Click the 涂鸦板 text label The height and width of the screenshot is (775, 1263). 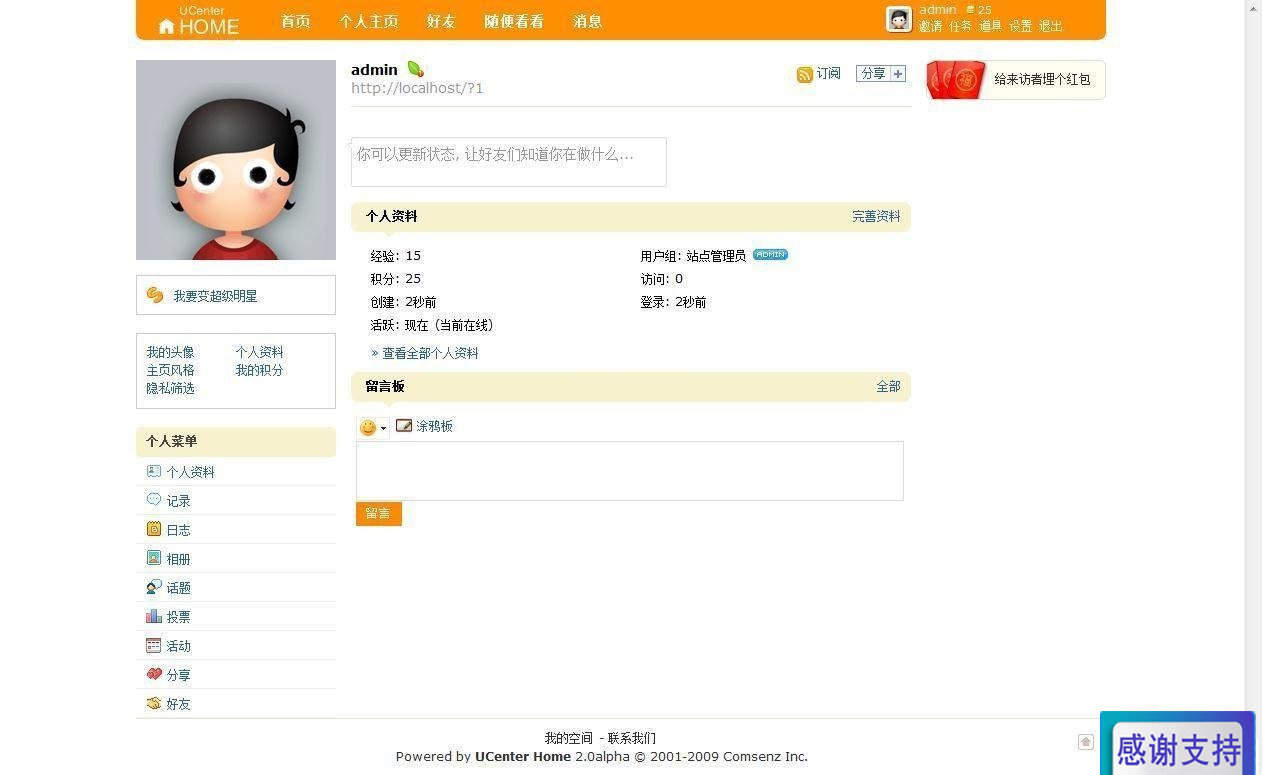pos(435,426)
